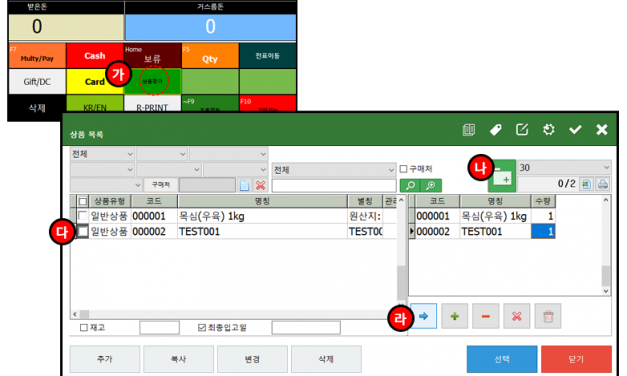Click the blue arrow move-right button
627x376 pixels.
423,316
